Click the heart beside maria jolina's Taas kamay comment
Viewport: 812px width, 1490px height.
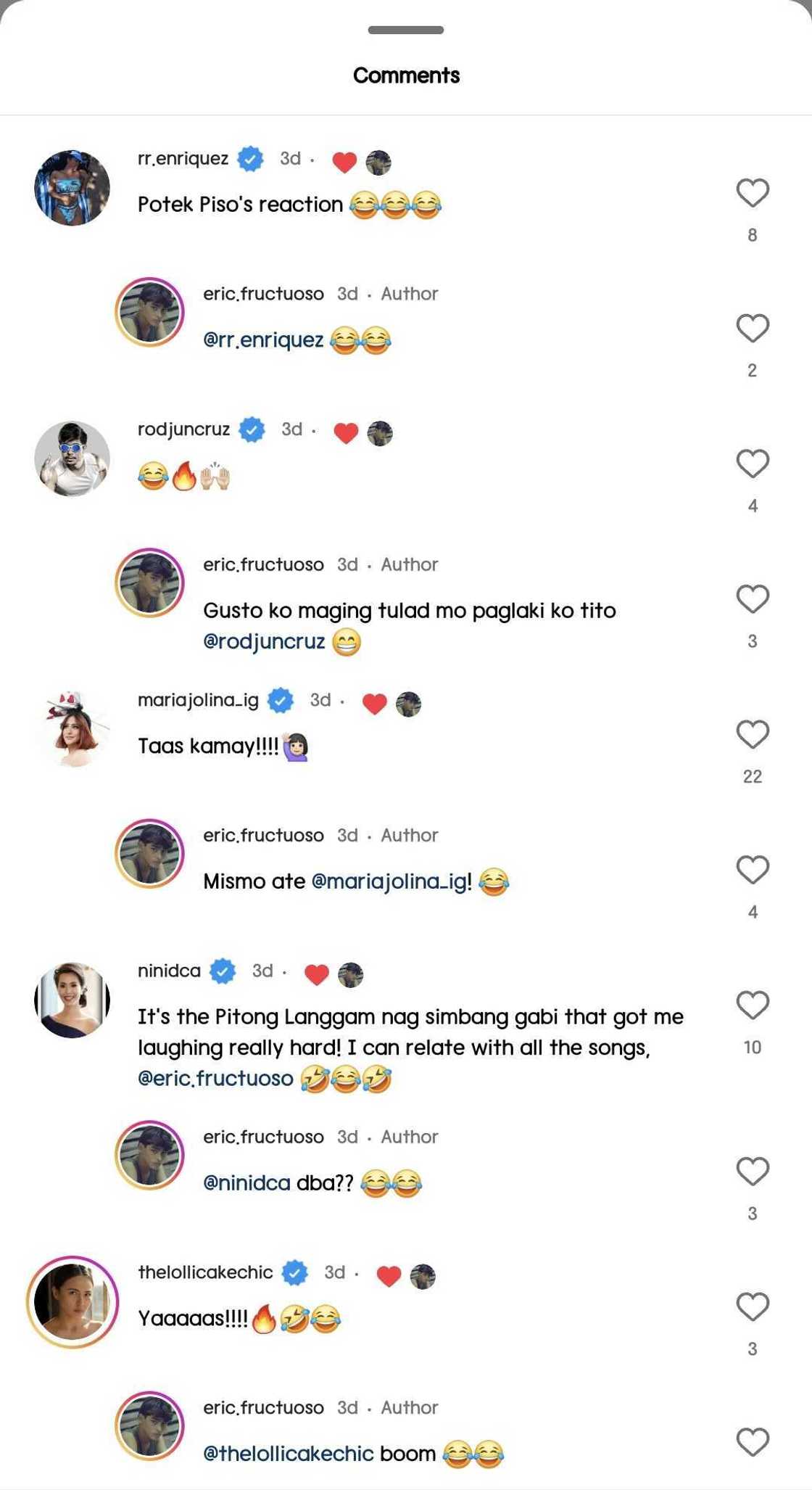752,734
